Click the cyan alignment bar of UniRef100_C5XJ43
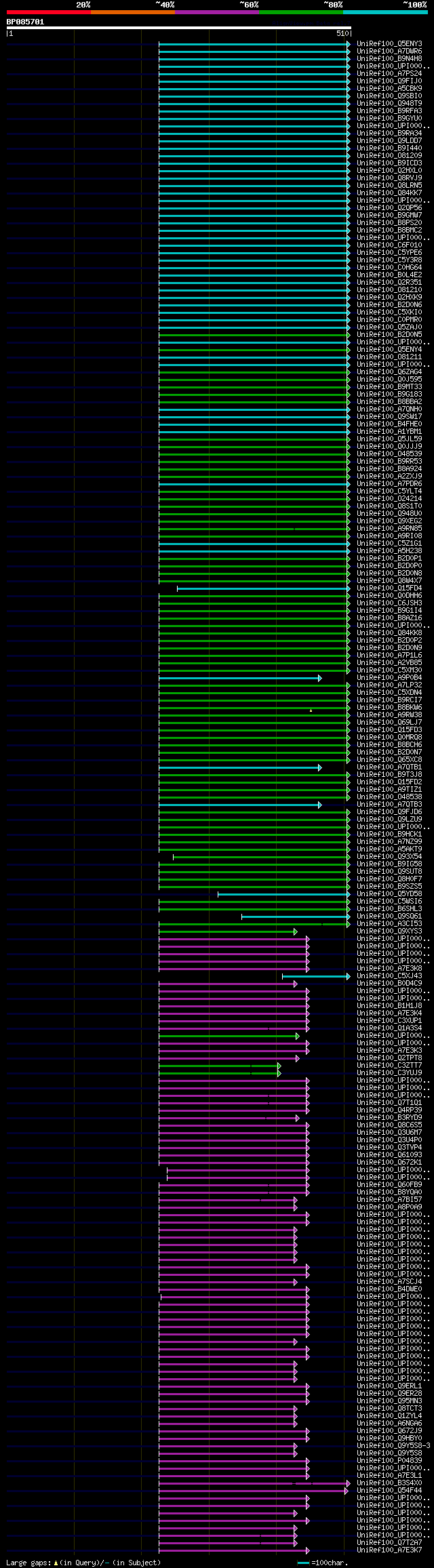Viewport: 434px width, 1568px height. tap(316, 976)
